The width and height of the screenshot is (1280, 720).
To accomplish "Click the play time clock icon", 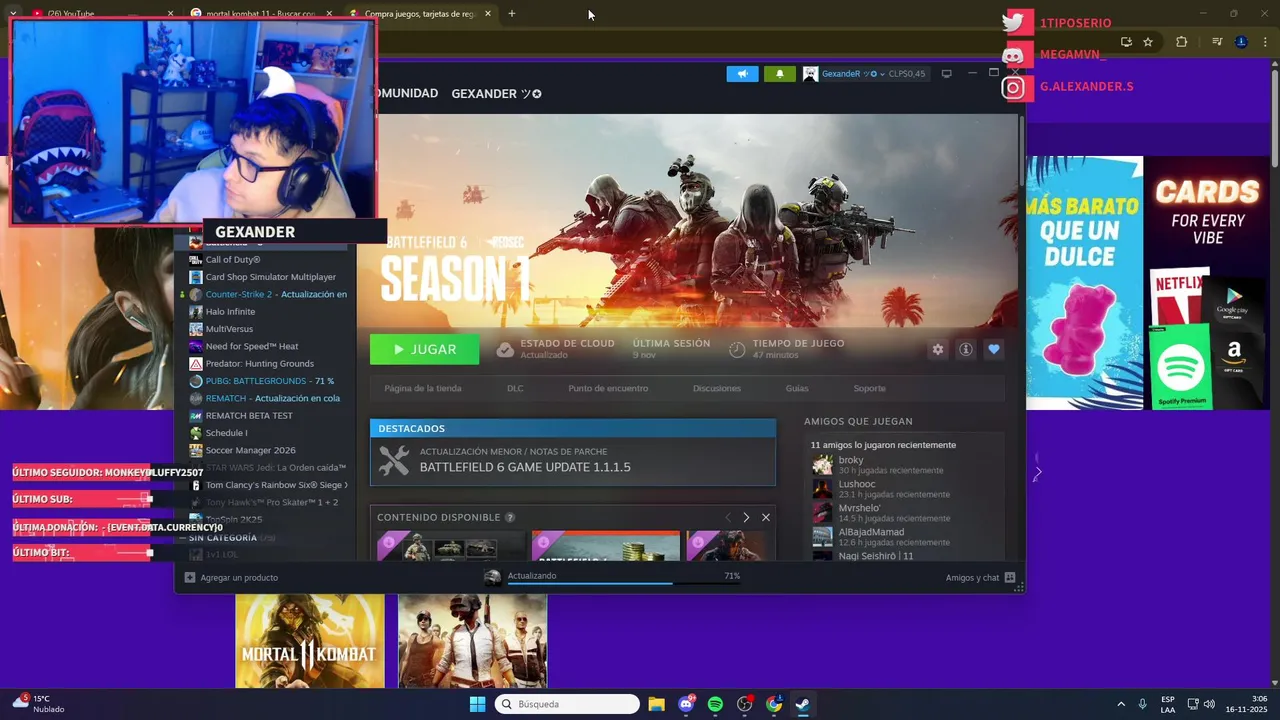I will [x=737, y=349].
